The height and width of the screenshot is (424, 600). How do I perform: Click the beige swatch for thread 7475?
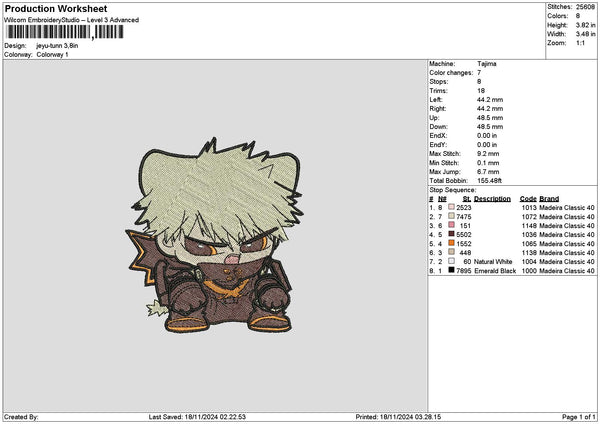(x=451, y=216)
